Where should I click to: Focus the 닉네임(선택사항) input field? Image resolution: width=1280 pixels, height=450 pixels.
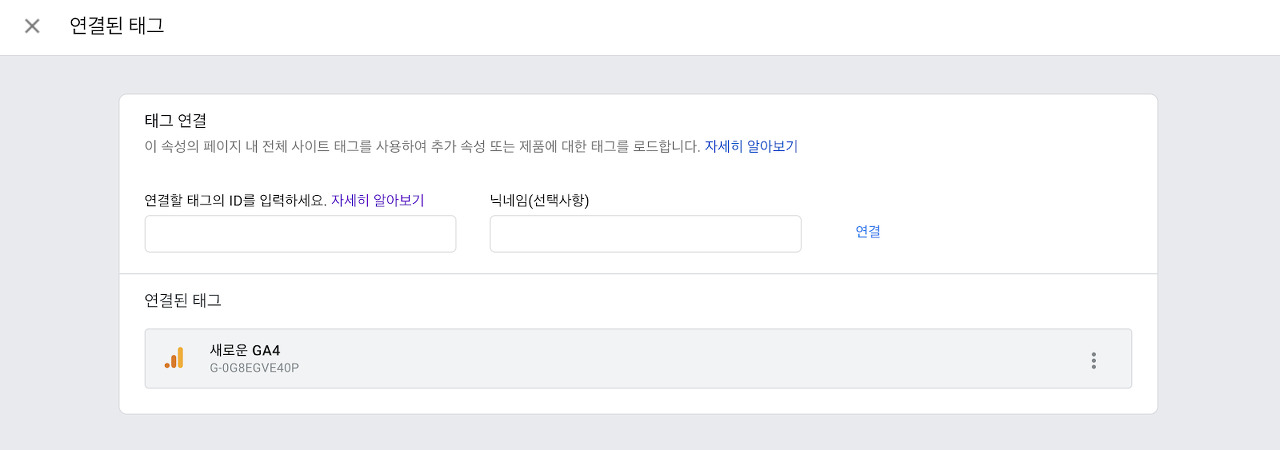[645, 234]
